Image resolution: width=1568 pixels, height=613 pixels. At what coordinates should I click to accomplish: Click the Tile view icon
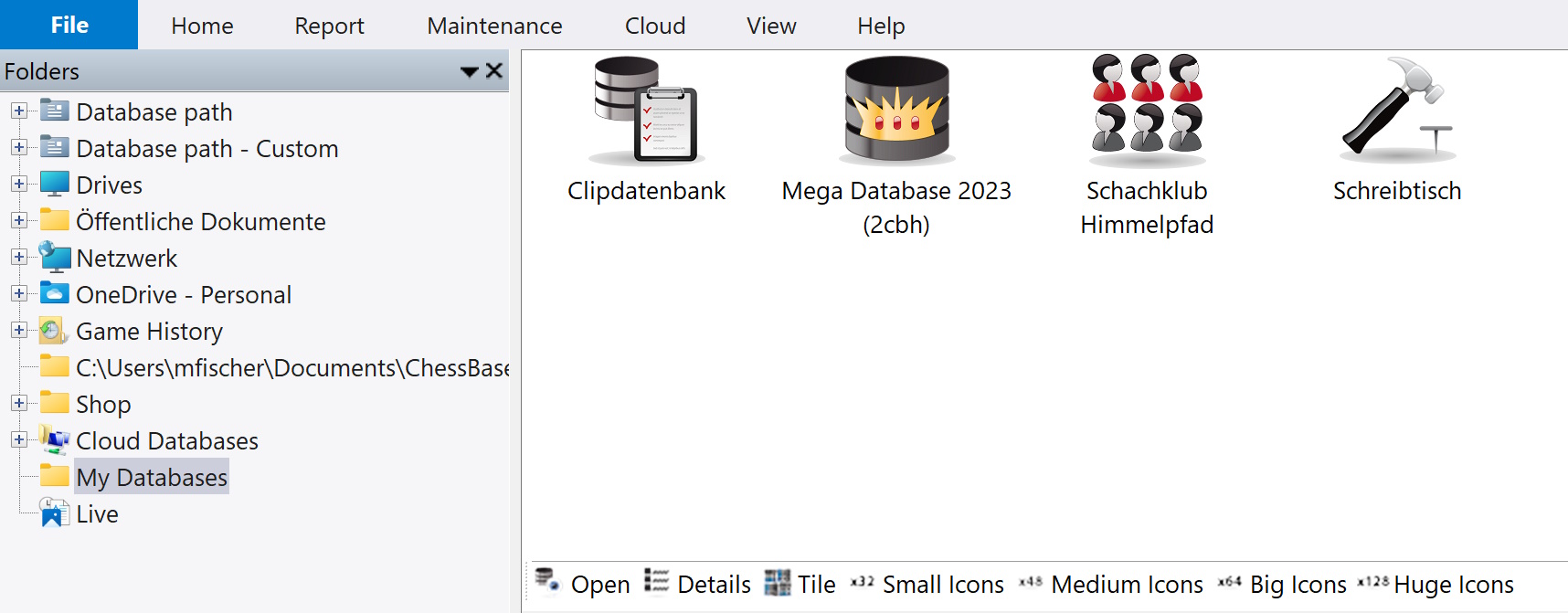[778, 582]
